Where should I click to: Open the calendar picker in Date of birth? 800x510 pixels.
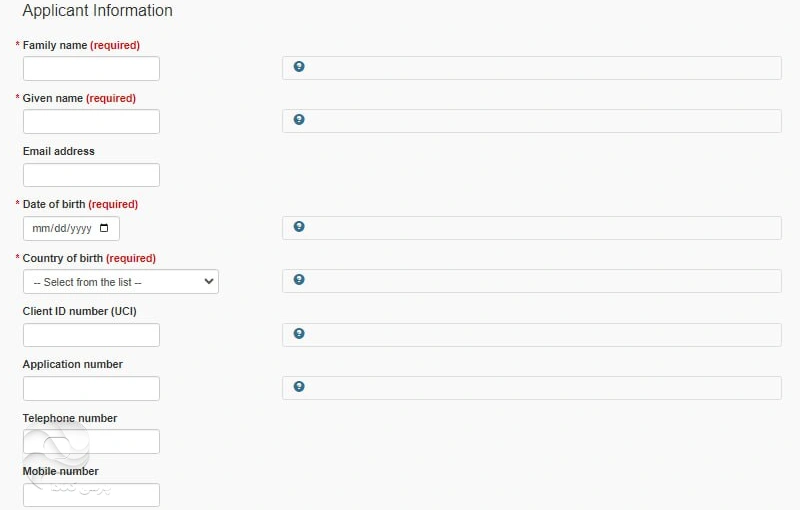105,229
